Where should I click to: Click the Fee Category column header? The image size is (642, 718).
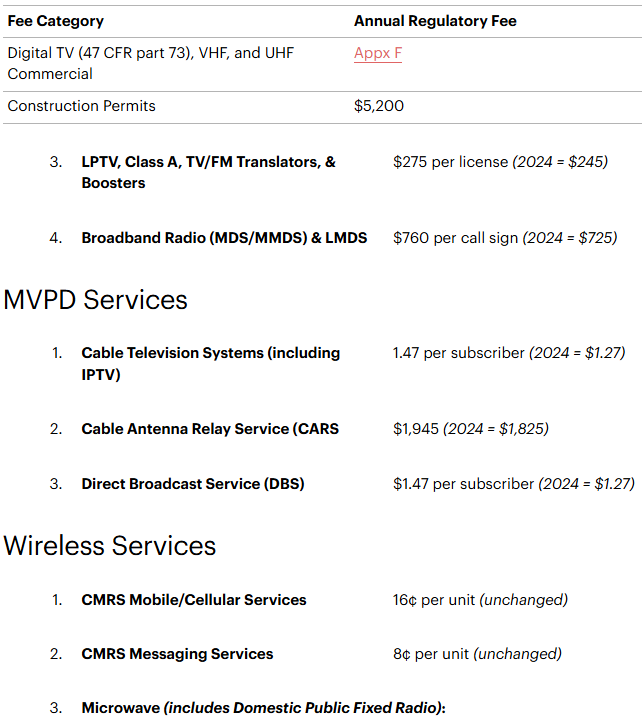(55, 21)
